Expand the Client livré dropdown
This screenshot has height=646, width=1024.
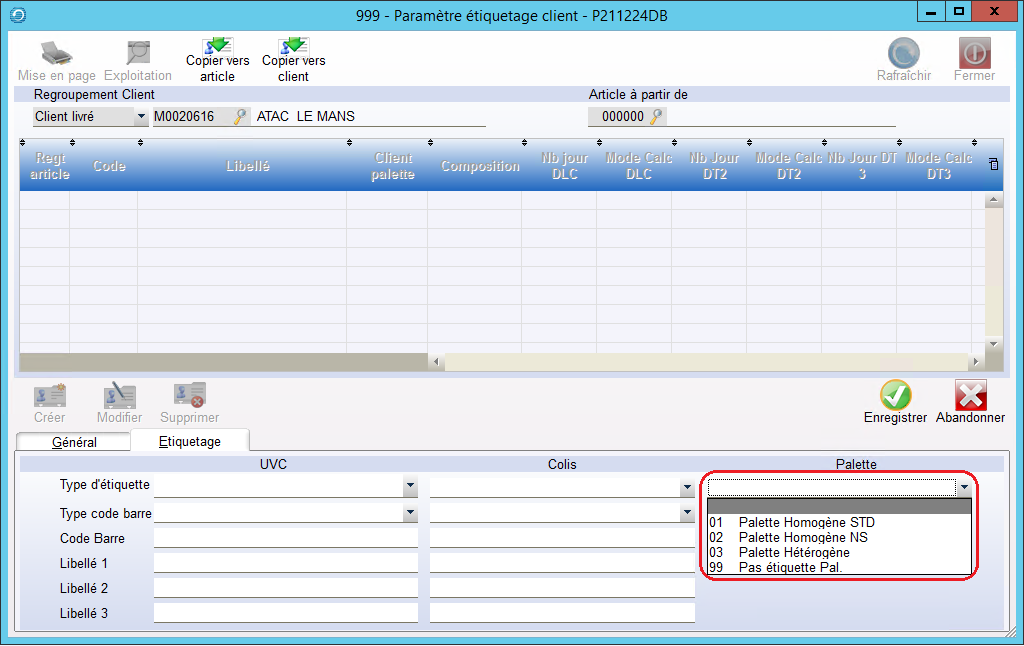click(x=139, y=117)
